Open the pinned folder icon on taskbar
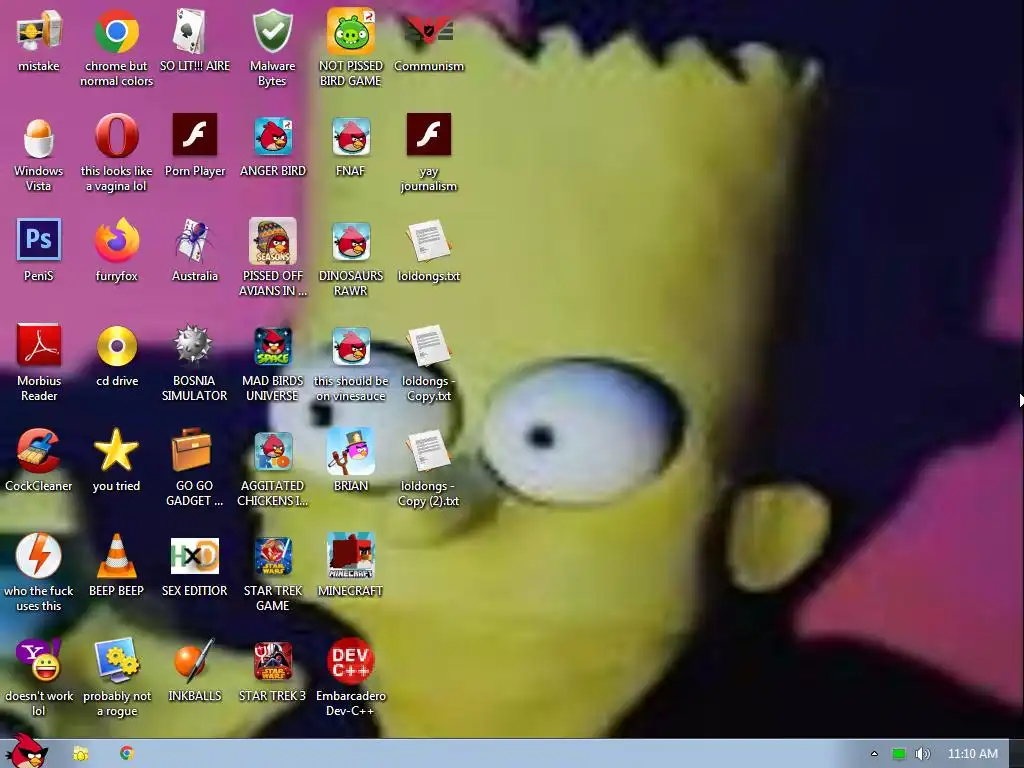The image size is (1024, 768). pyautogui.click(x=80, y=754)
